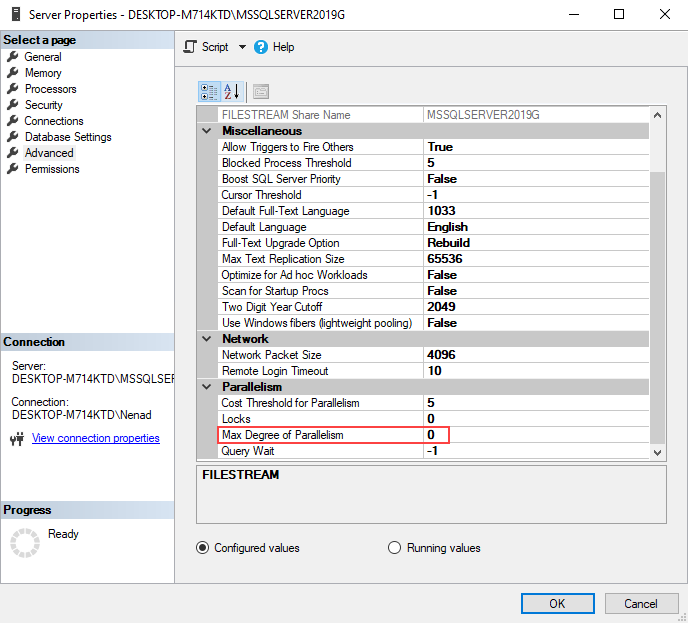Select the Running values radio button

(x=394, y=548)
